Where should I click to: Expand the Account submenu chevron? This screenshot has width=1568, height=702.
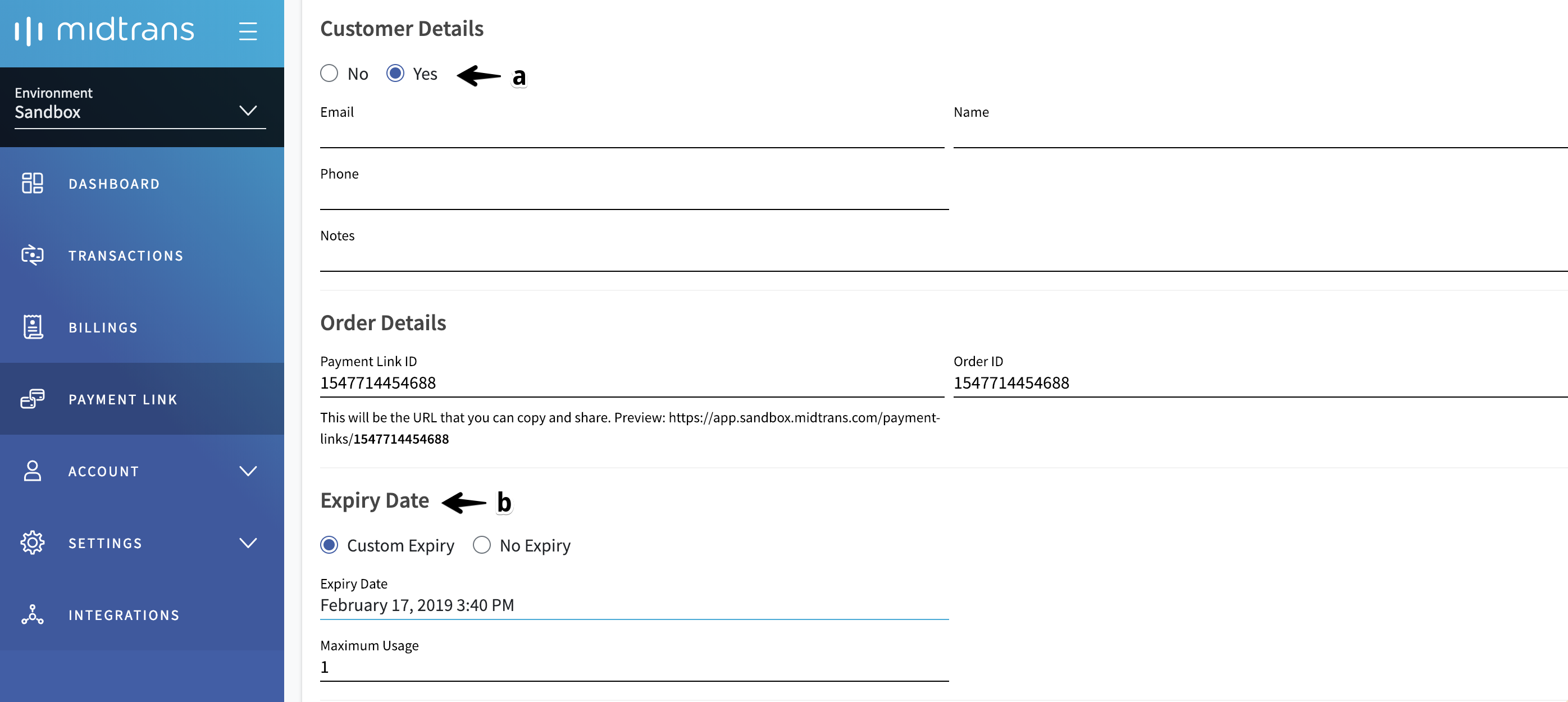tap(248, 471)
